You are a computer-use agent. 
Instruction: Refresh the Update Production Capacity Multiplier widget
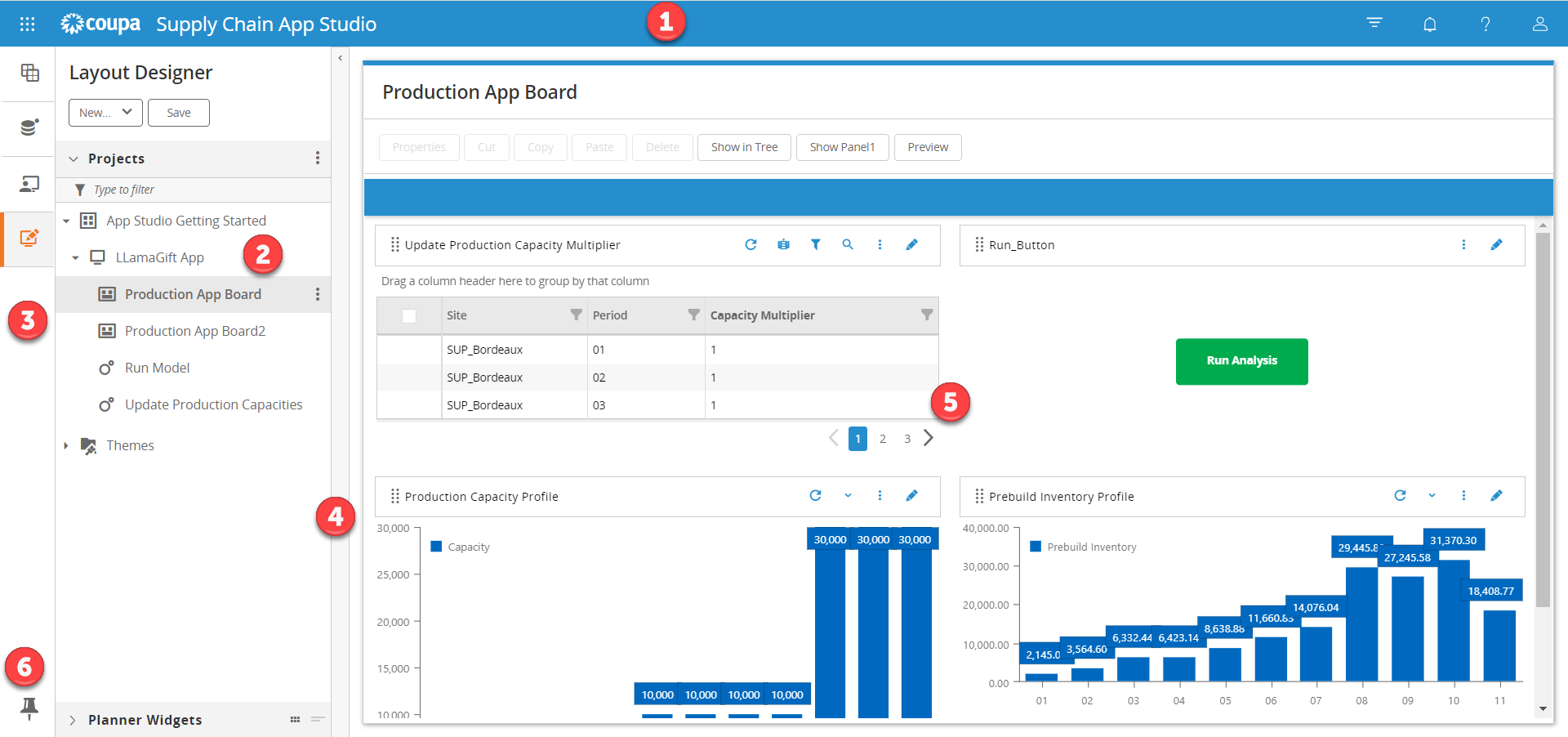pyautogui.click(x=751, y=244)
